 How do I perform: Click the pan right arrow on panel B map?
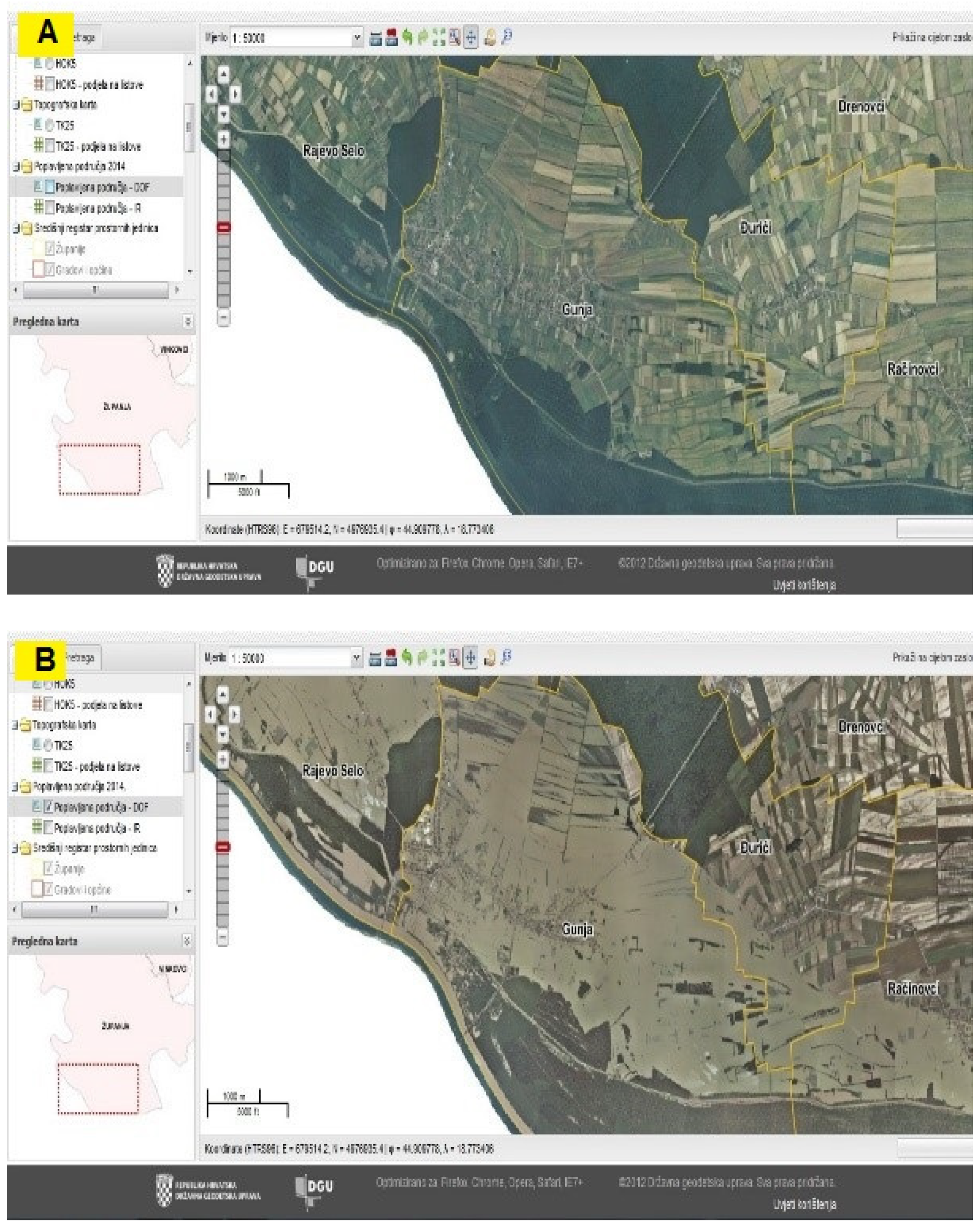point(235,715)
